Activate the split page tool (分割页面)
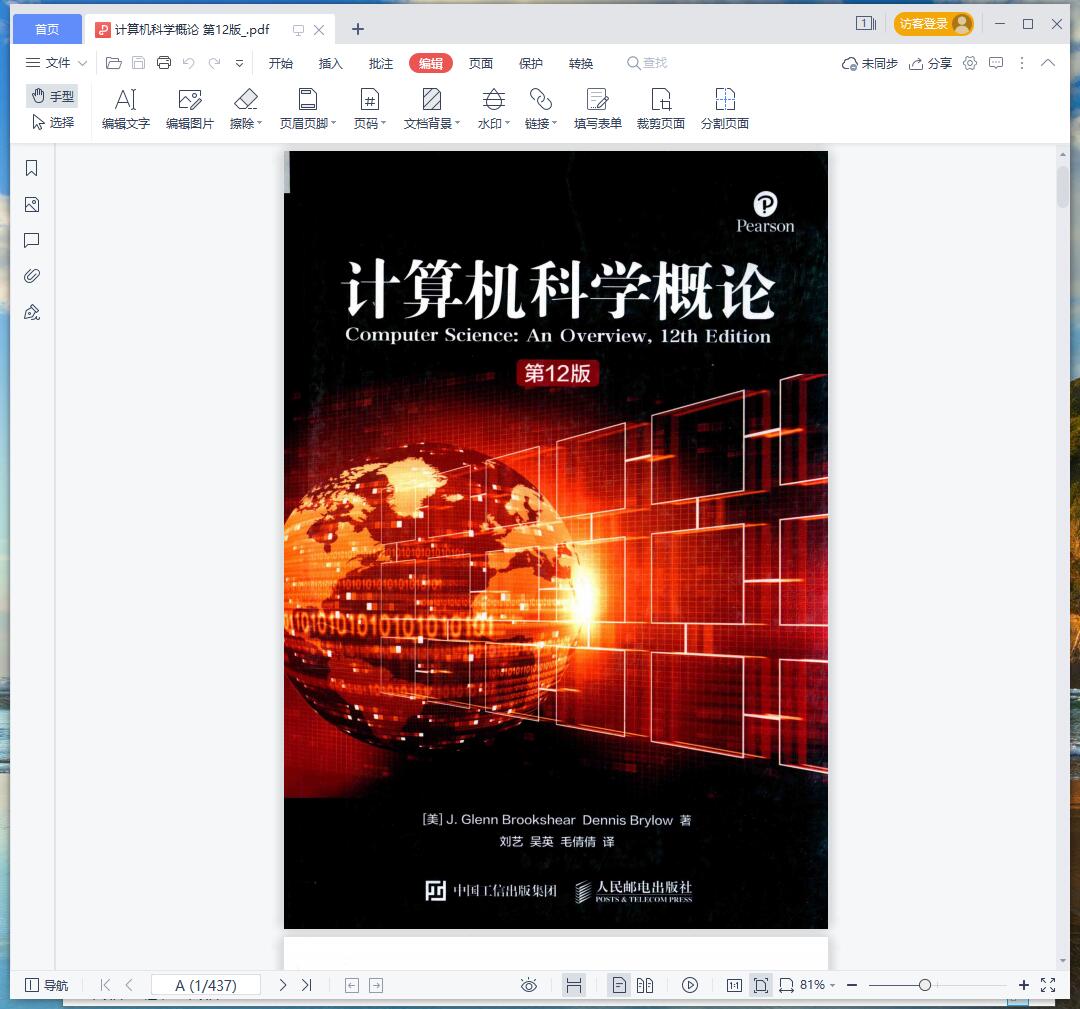Image resolution: width=1080 pixels, height=1009 pixels. (x=725, y=109)
